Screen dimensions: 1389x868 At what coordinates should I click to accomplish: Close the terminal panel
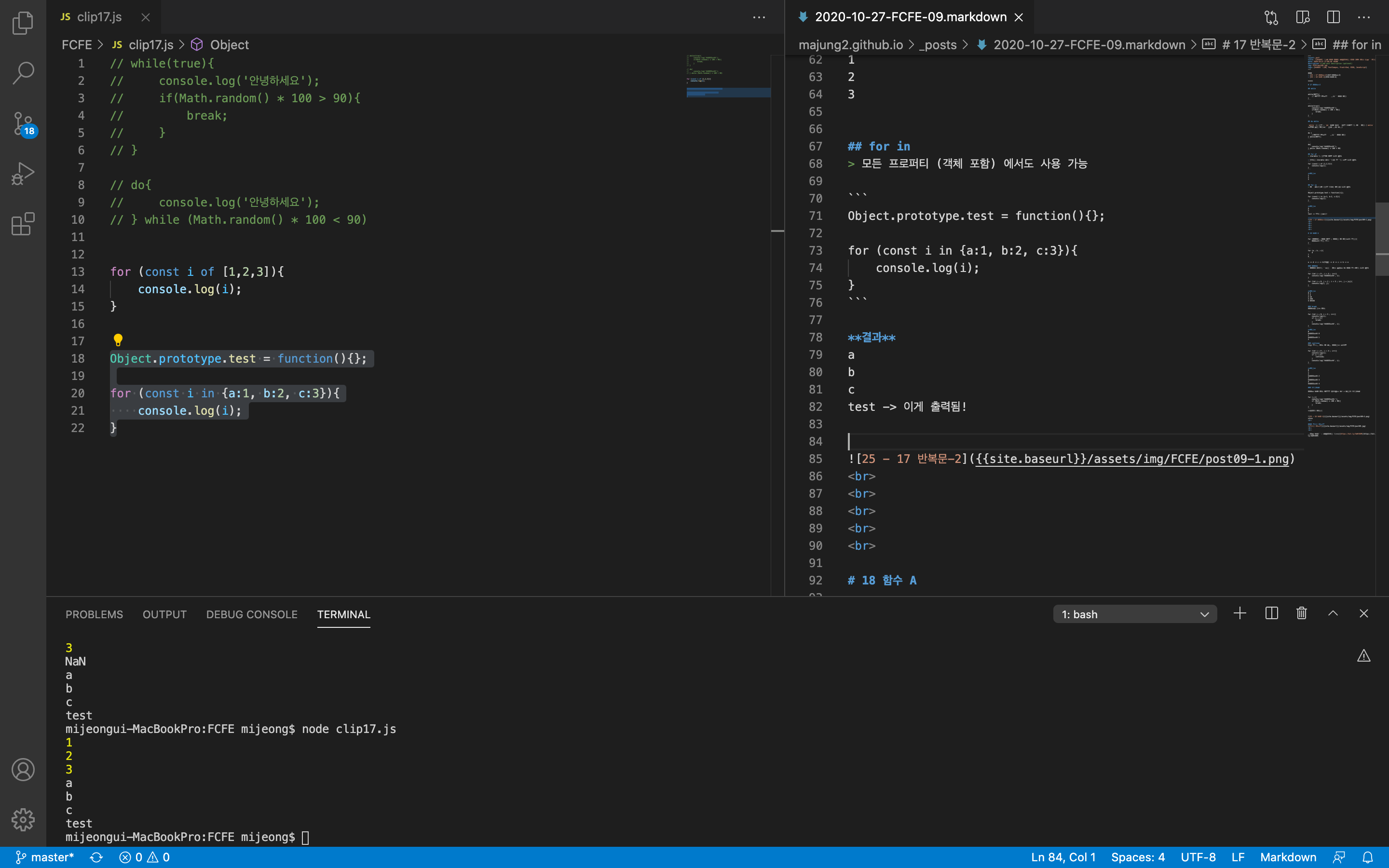(x=1364, y=613)
